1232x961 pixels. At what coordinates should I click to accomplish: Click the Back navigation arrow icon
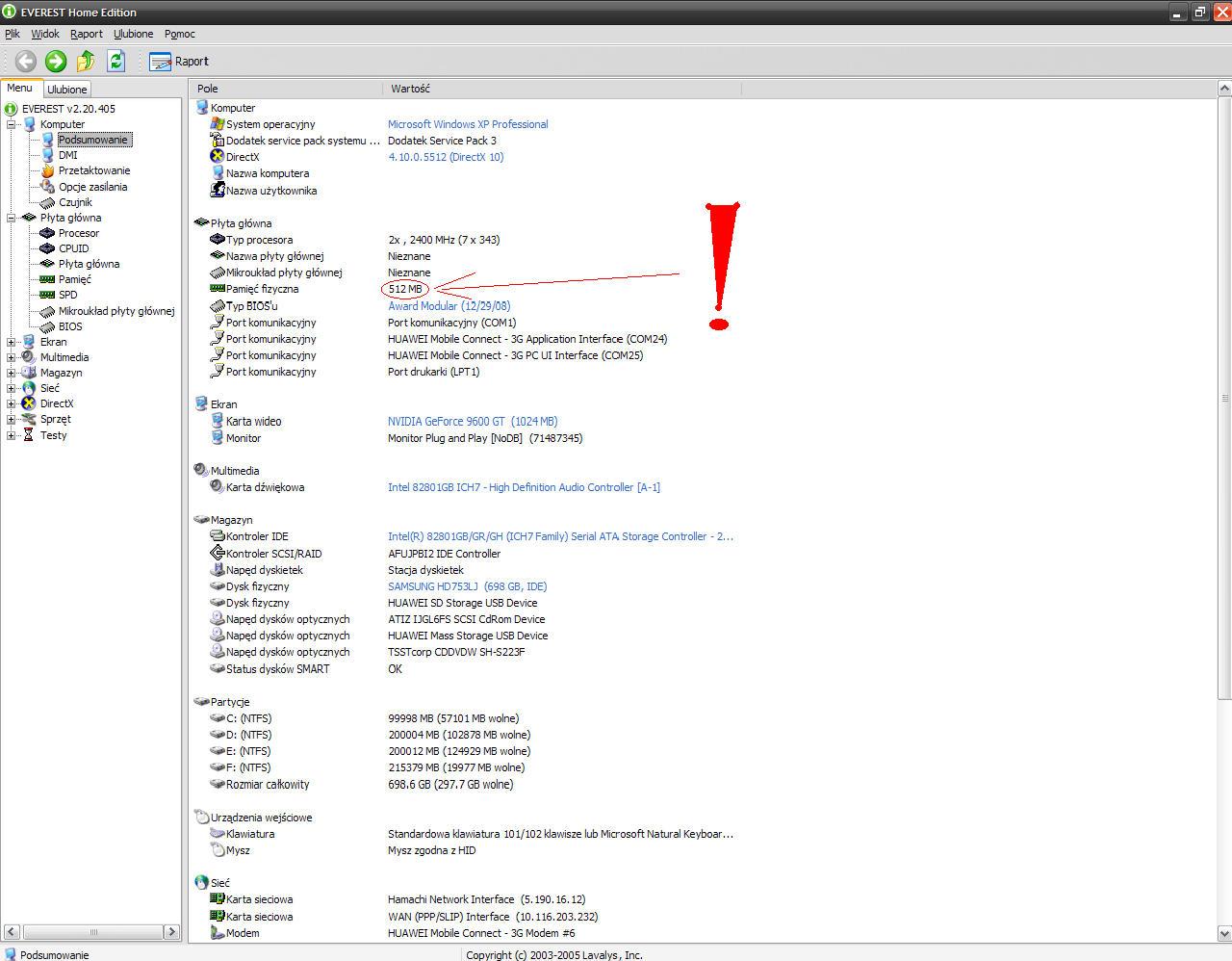pos(26,61)
